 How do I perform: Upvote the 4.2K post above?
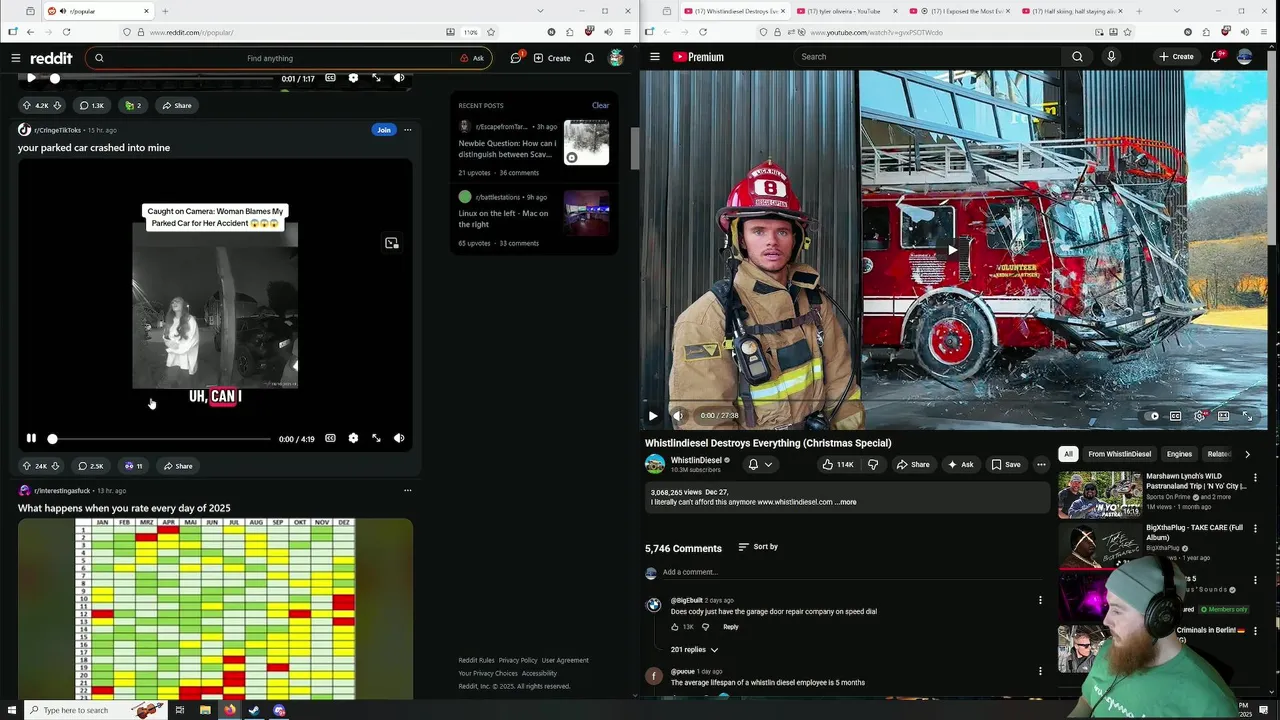coord(27,105)
